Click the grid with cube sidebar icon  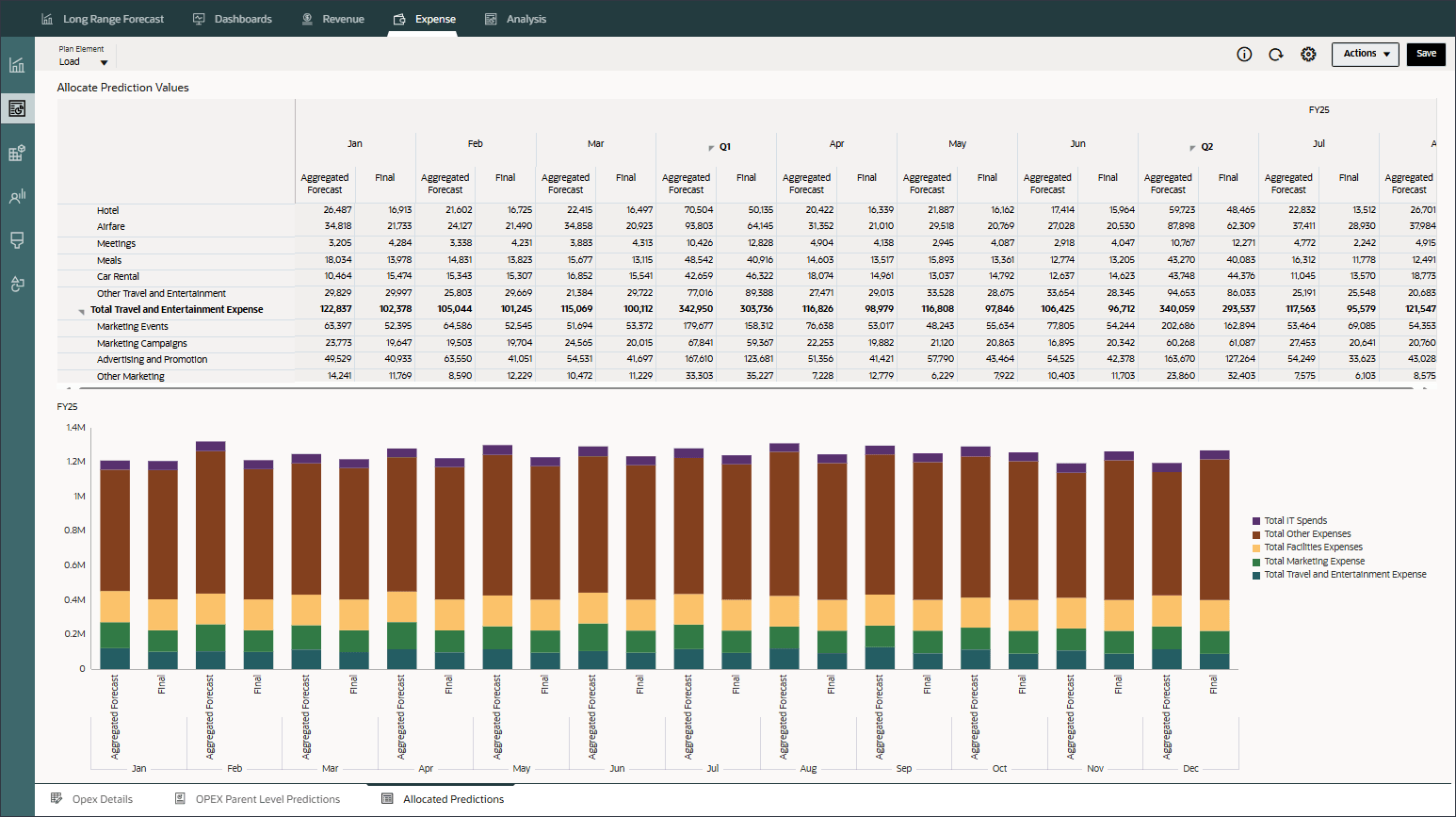[x=17, y=153]
